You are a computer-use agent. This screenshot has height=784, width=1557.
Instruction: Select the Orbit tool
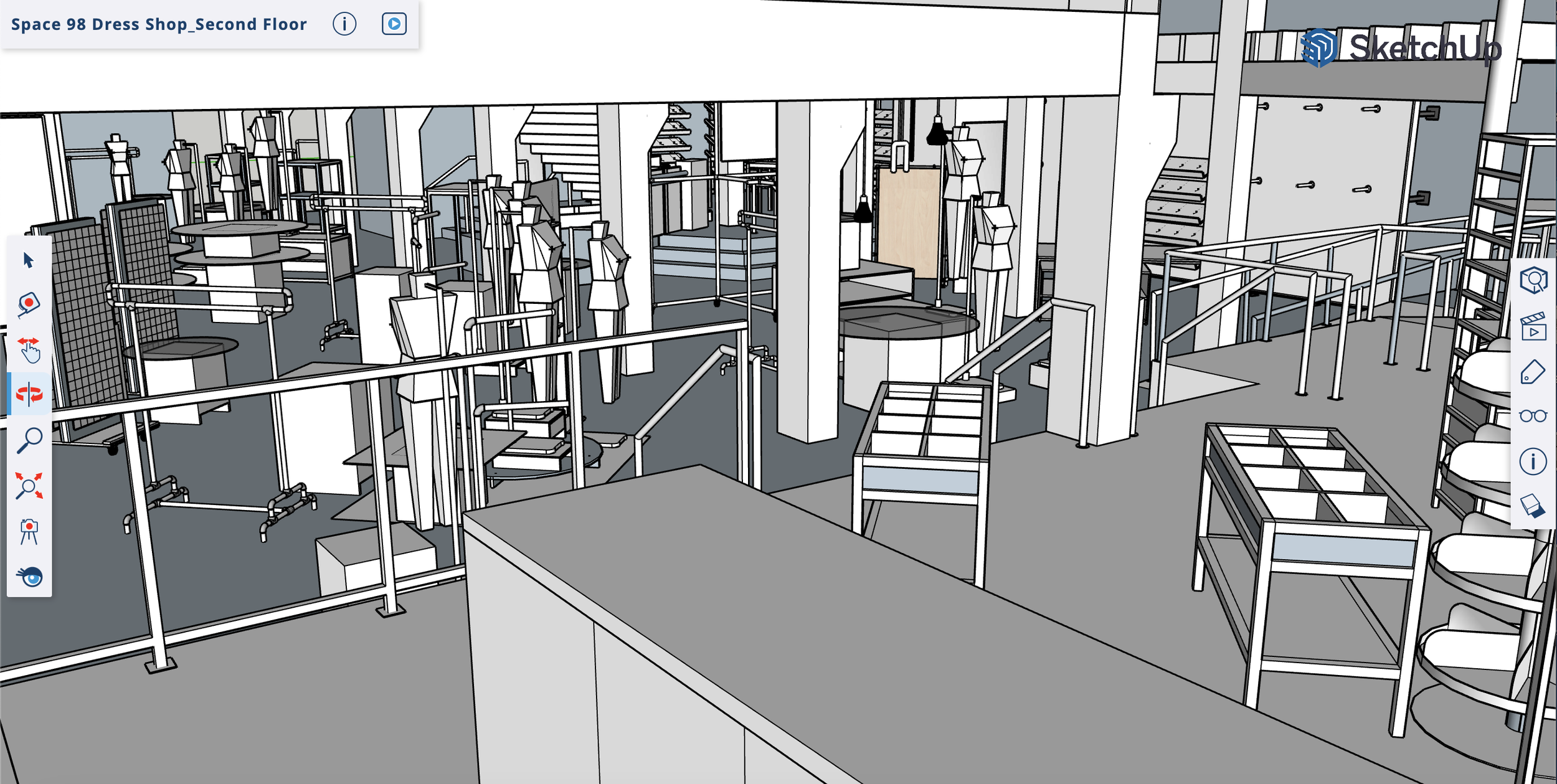click(x=29, y=394)
